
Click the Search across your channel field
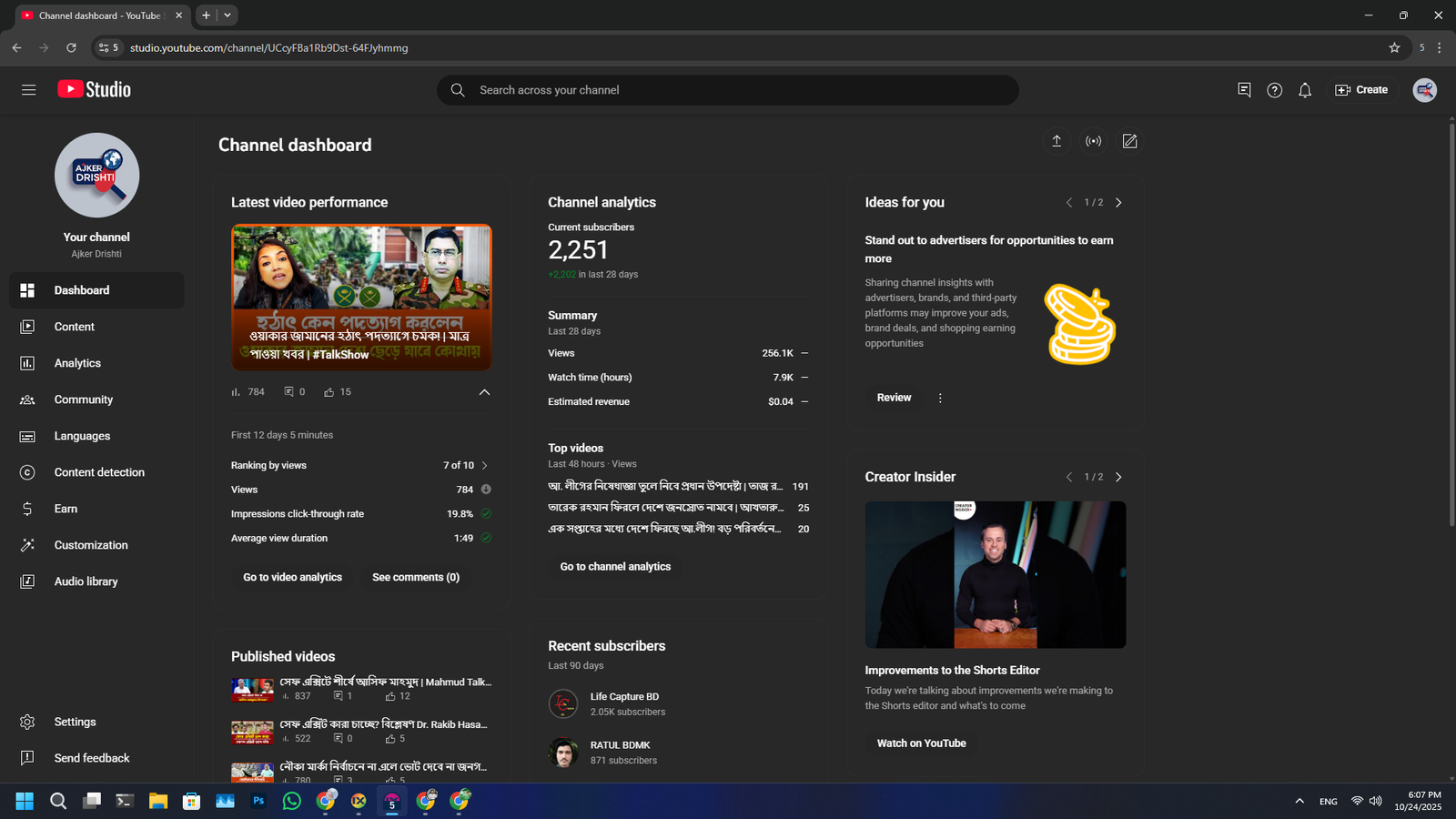728,90
